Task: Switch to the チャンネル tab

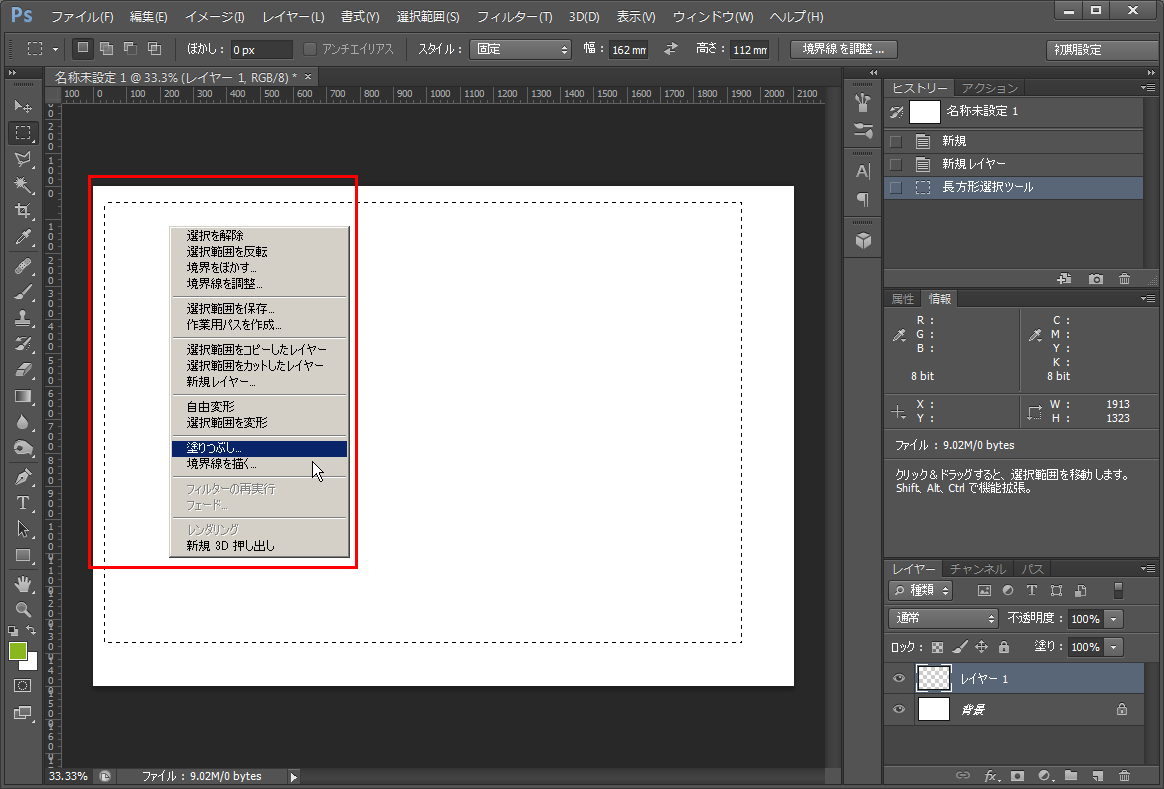Action: [x=977, y=569]
